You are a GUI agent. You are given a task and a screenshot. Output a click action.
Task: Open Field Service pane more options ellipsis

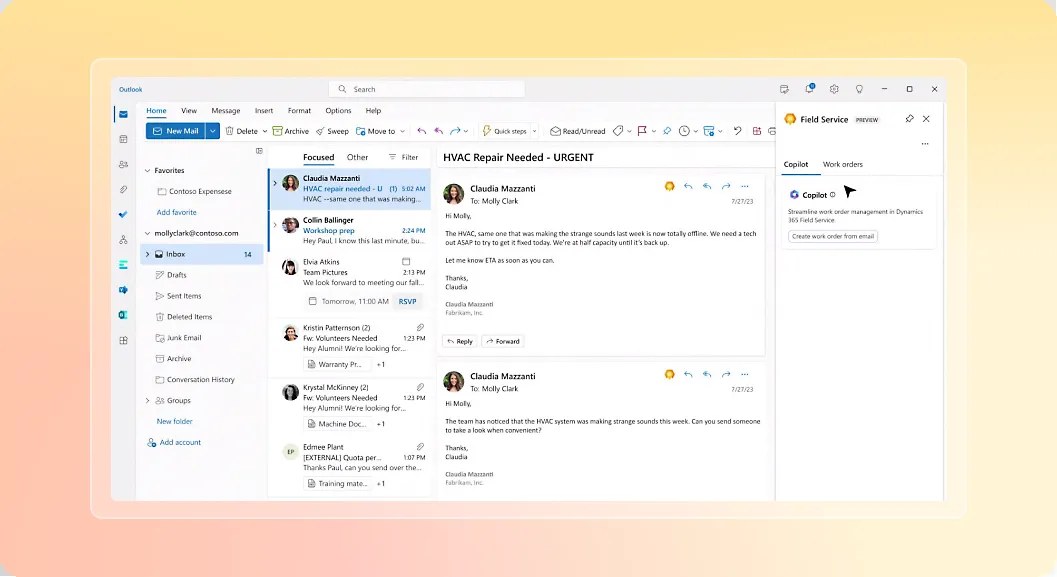[x=925, y=144]
